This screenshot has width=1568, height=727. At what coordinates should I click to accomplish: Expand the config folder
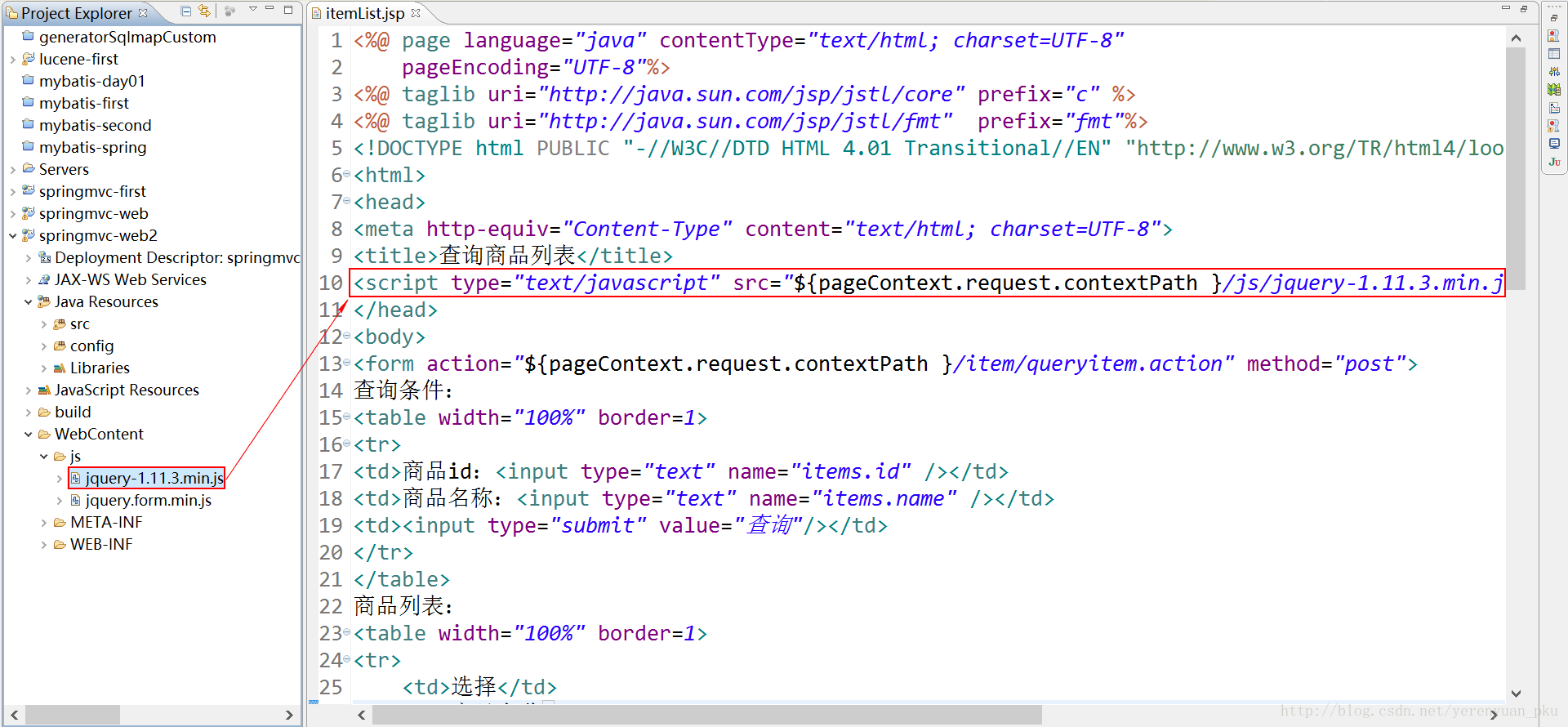[43, 346]
